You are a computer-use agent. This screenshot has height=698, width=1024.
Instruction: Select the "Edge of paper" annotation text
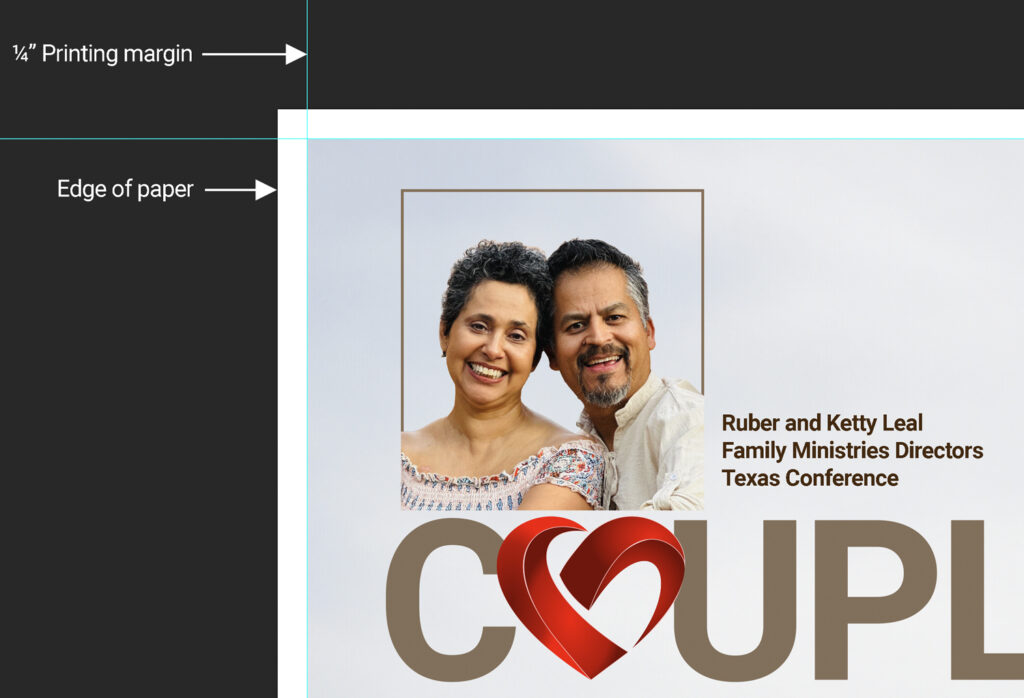125,189
